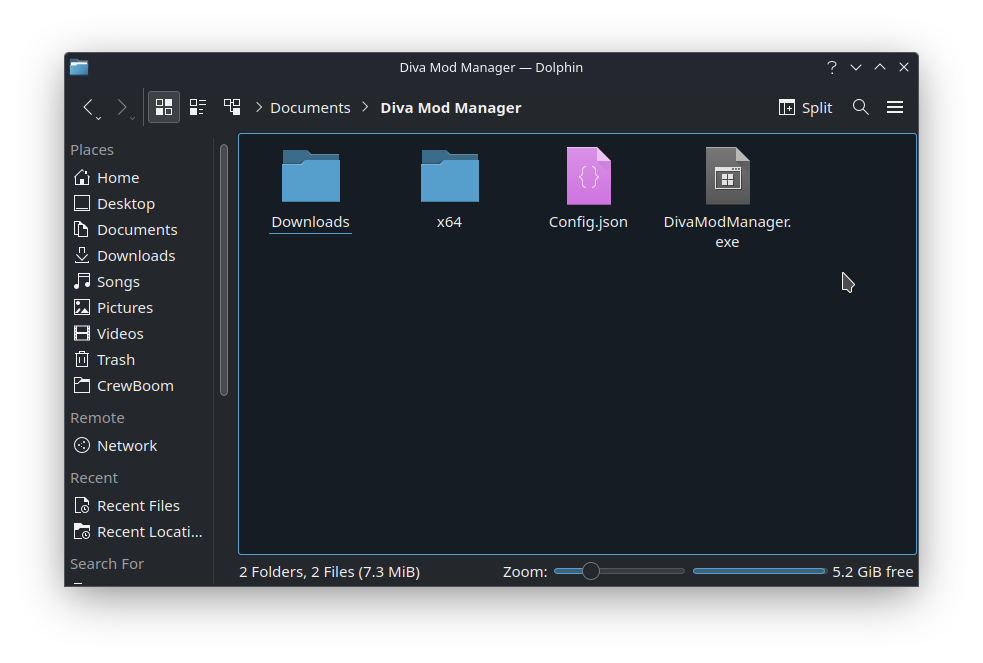Click the Places panel scrollbar

[224, 270]
